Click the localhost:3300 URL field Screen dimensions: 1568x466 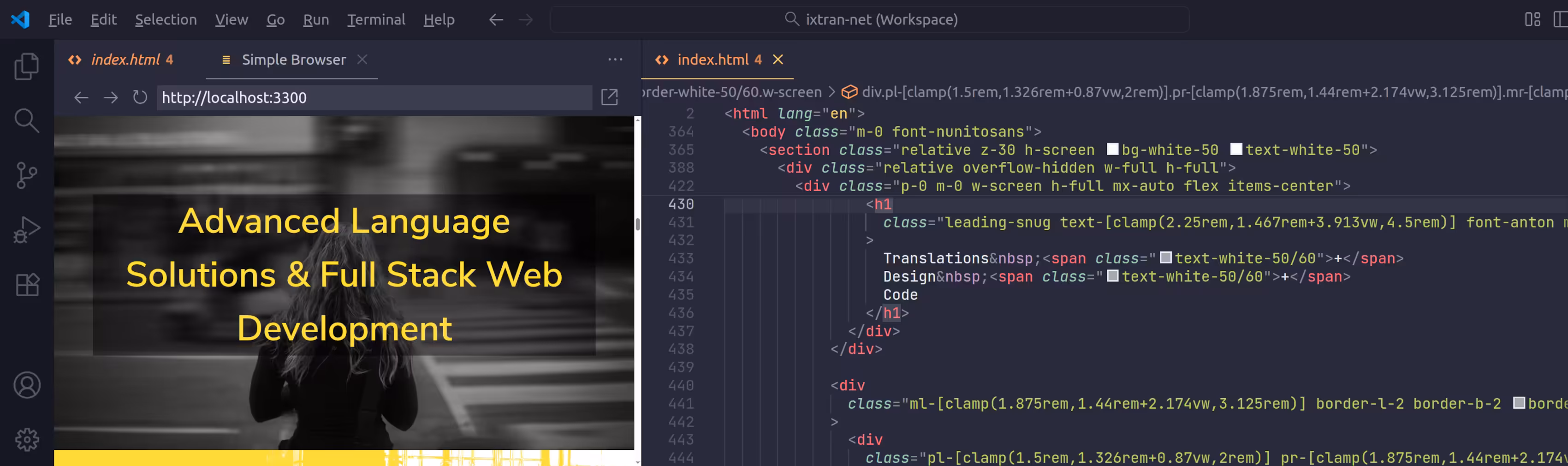click(x=374, y=97)
